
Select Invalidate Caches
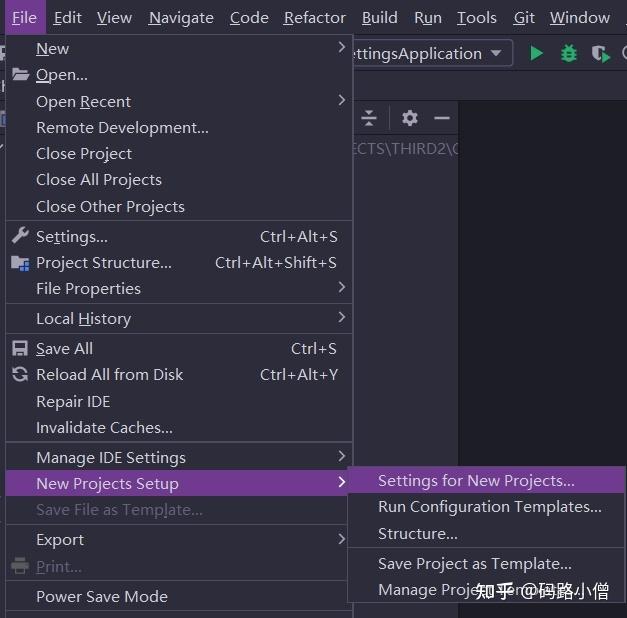point(104,427)
